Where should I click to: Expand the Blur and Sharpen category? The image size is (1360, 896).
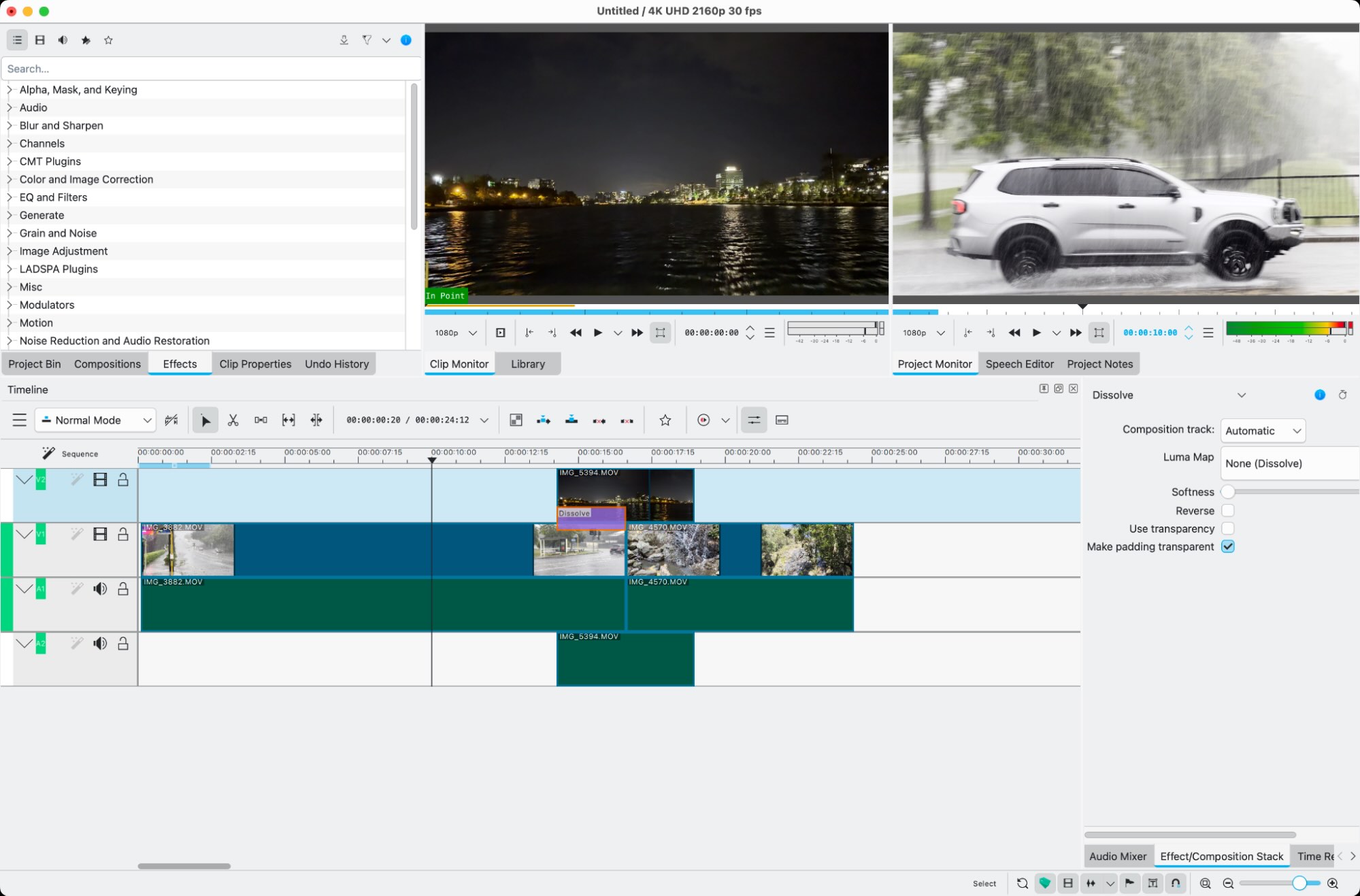coord(10,126)
